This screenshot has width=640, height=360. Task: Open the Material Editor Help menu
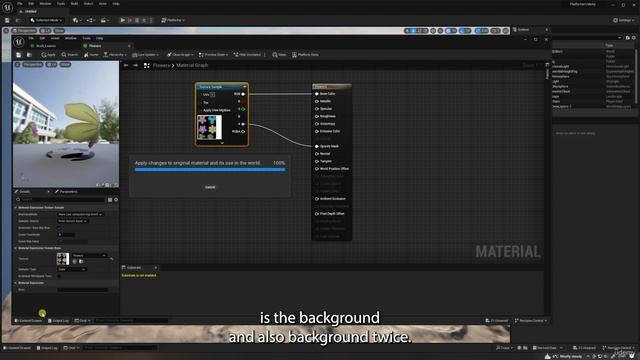pyautogui.click(x=100, y=38)
